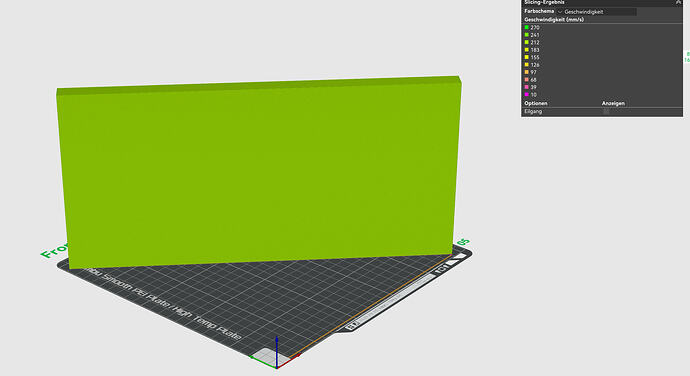Click the 241 speed color swatch
The width and height of the screenshot is (690, 376).
526,35
